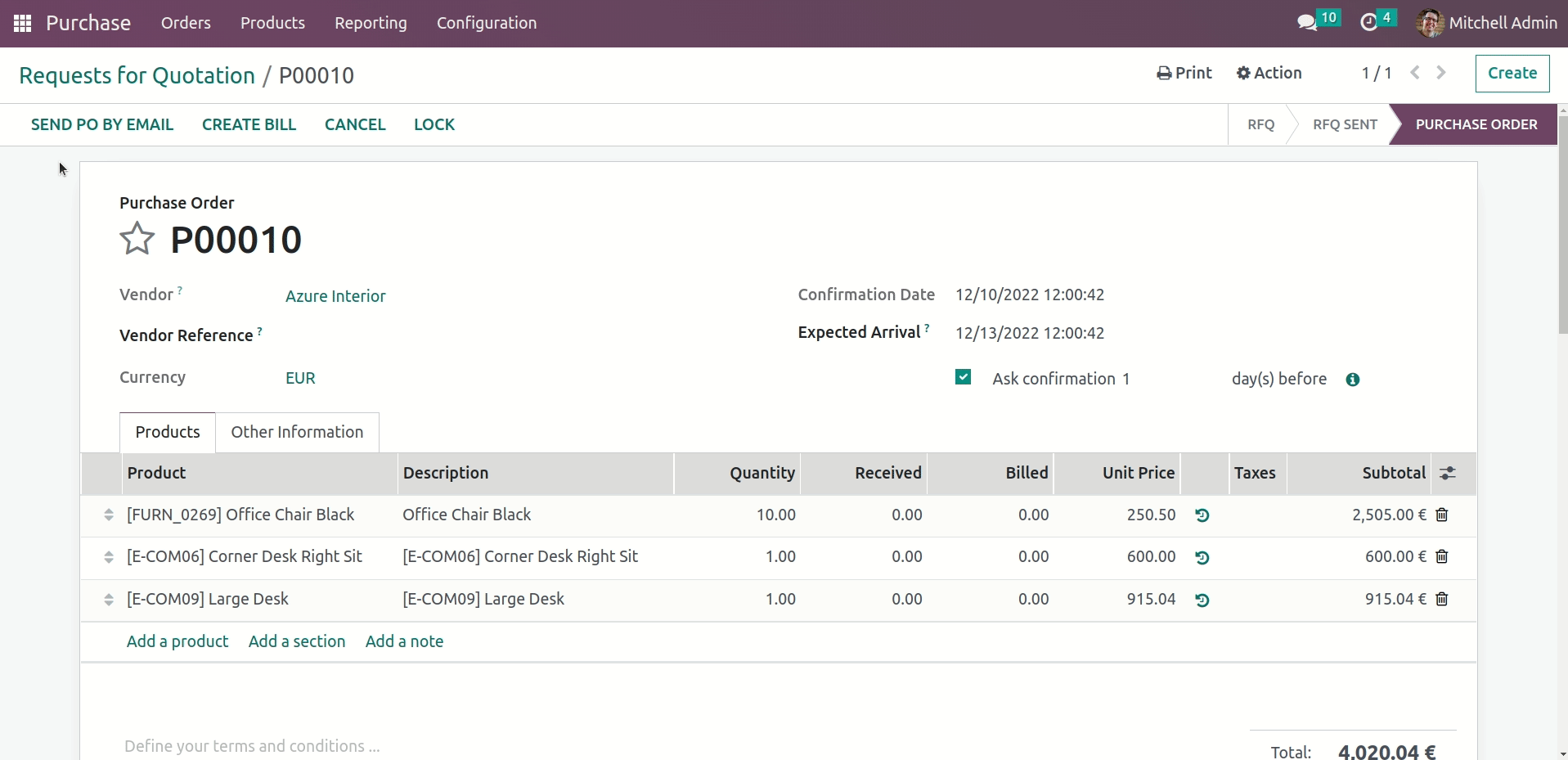Click the info icon beside day(s) before
This screenshot has height=760, width=1568.
pyautogui.click(x=1353, y=380)
